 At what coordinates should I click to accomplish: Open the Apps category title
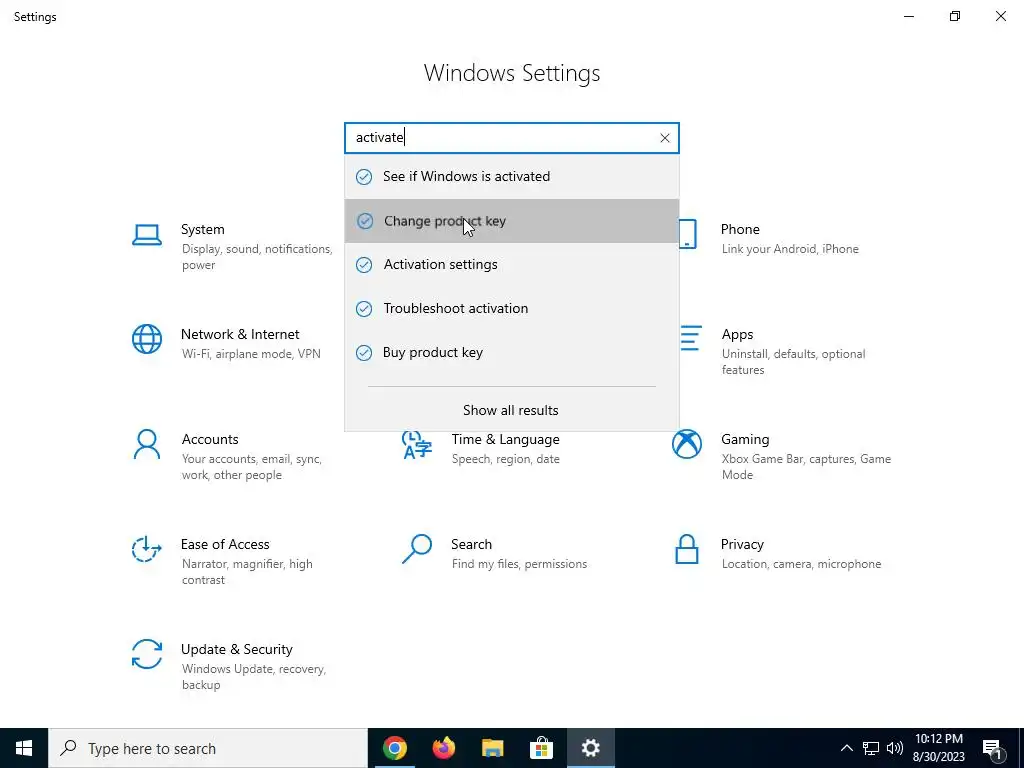737,334
